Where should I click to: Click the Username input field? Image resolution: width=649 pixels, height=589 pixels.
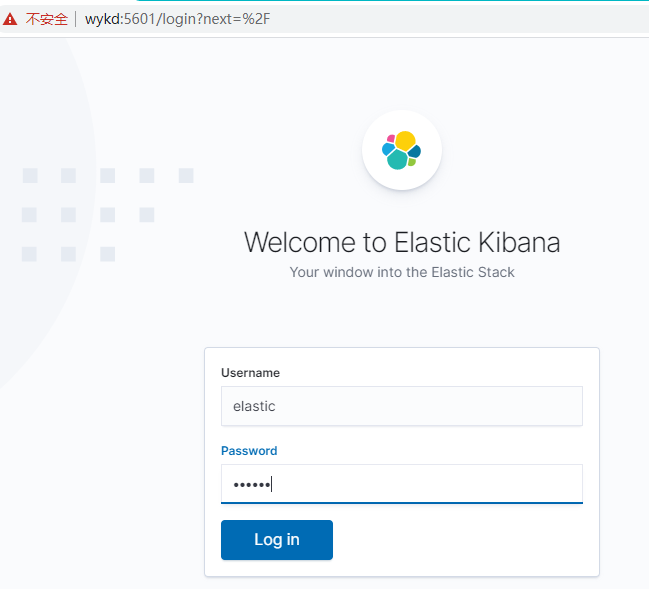(x=401, y=406)
